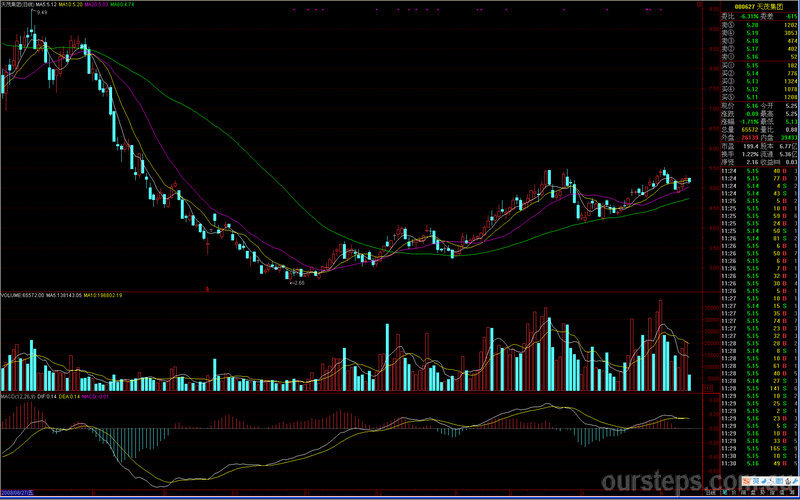Select the highlighted 笔 tab
The height and width of the screenshot is (500, 800).
point(724,493)
